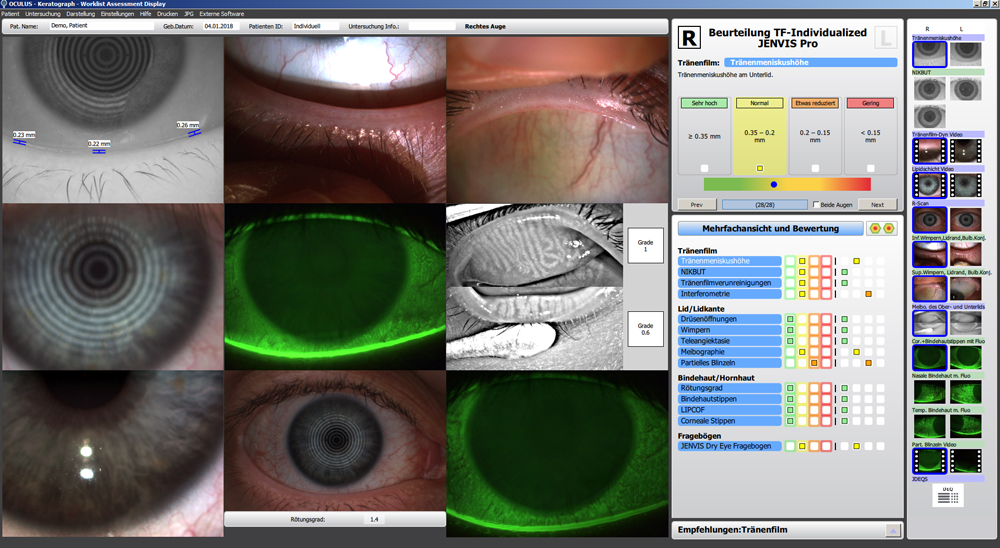Switch to the left eye L icon
Image resolution: width=1000 pixels, height=548 pixels.
[x=884, y=39]
